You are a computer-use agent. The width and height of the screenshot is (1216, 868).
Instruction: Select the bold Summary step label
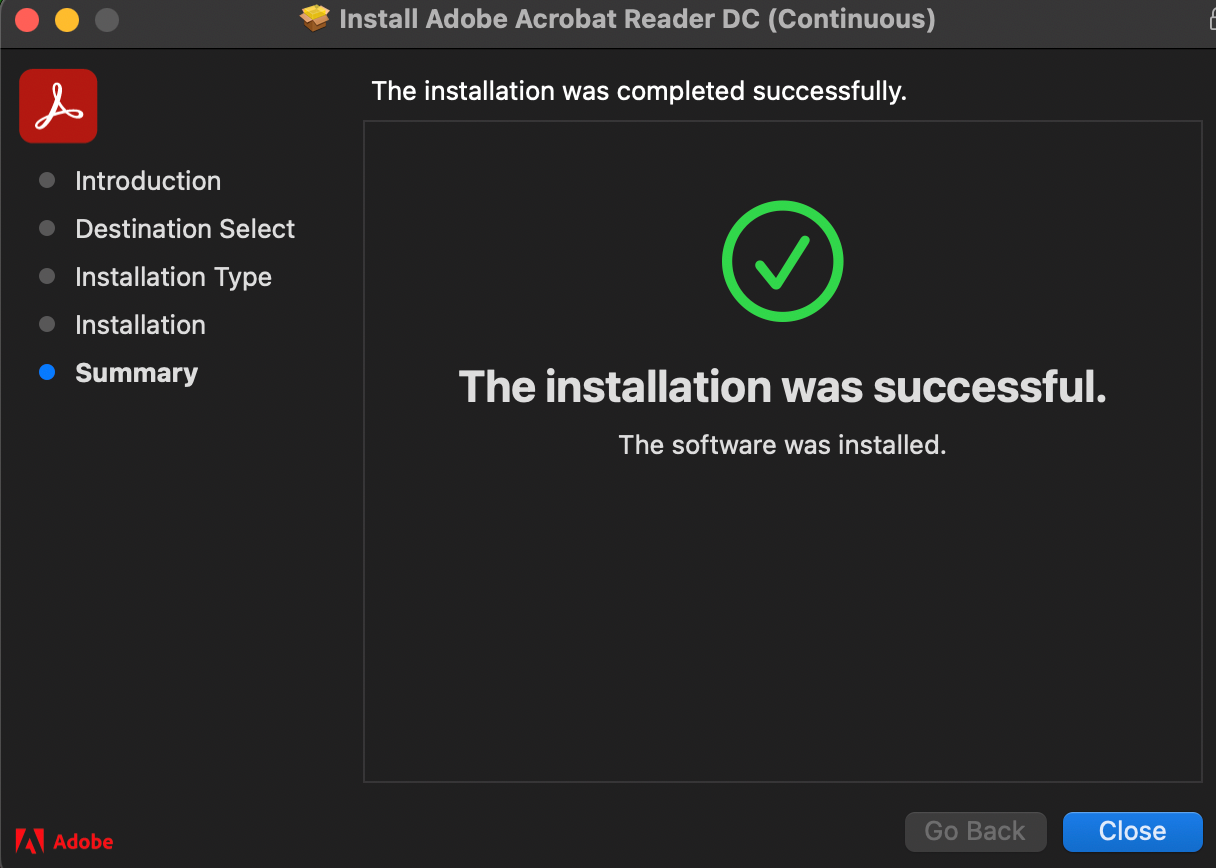click(x=136, y=373)
